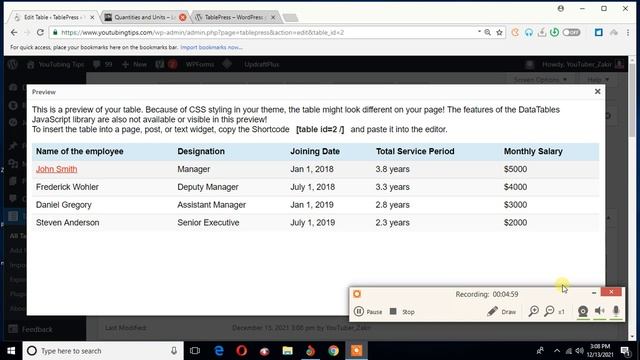
Task: Toggle webcam capture in recorder
Action: tap(583, 311)
